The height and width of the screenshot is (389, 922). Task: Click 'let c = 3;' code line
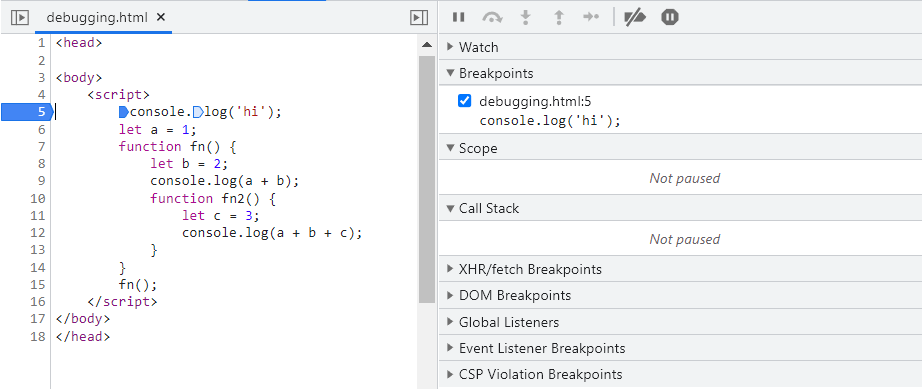coord(221,216)
